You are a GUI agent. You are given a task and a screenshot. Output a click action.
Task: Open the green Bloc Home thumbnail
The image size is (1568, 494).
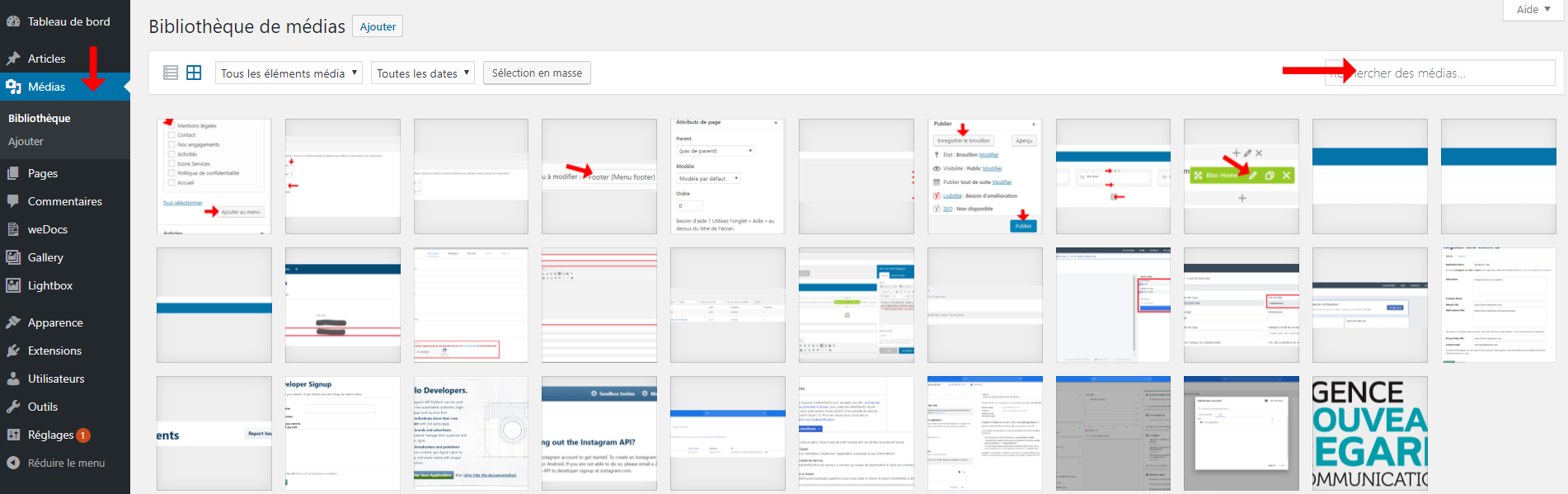point(1241,176)
